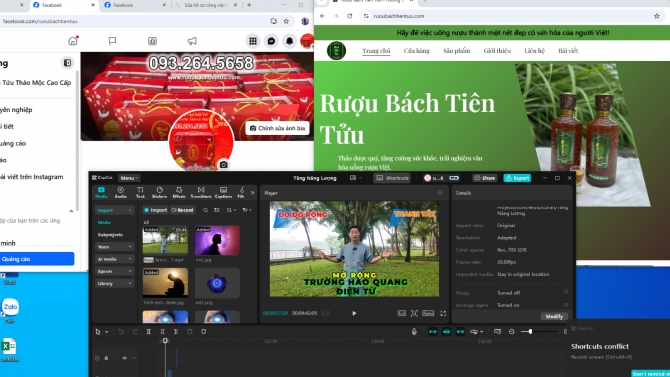The image size is (670, 377).
Task: Click the marker shield icon in timeline
Action: (x=204, y=331)
